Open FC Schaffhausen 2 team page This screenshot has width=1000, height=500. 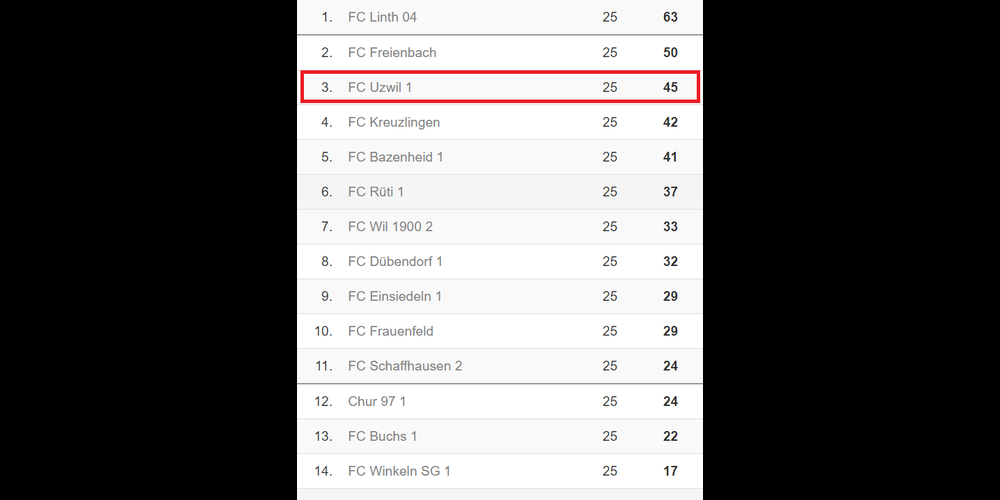point(405,366)
